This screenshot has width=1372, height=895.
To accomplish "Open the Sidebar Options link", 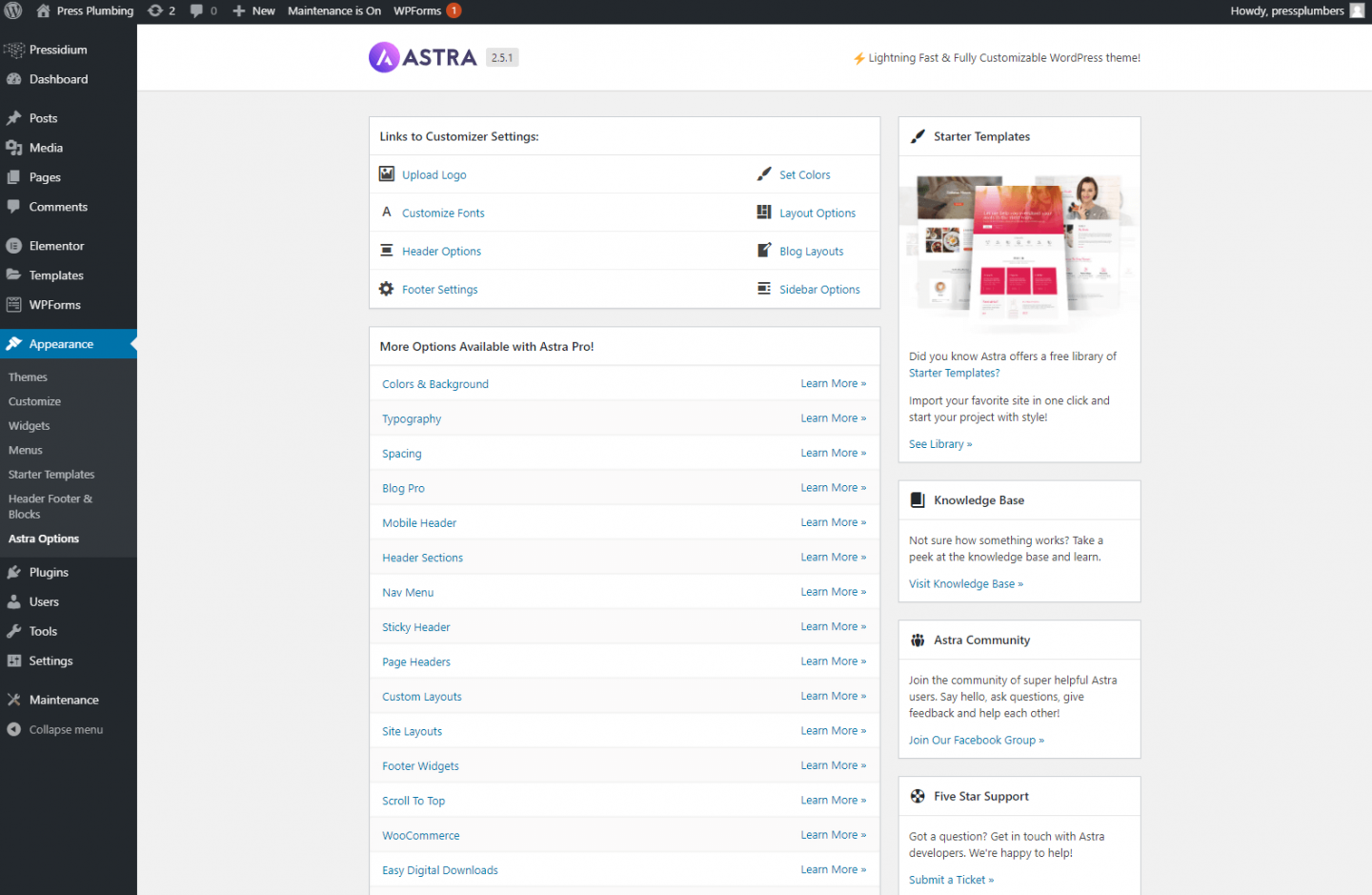I will [819, 290].
